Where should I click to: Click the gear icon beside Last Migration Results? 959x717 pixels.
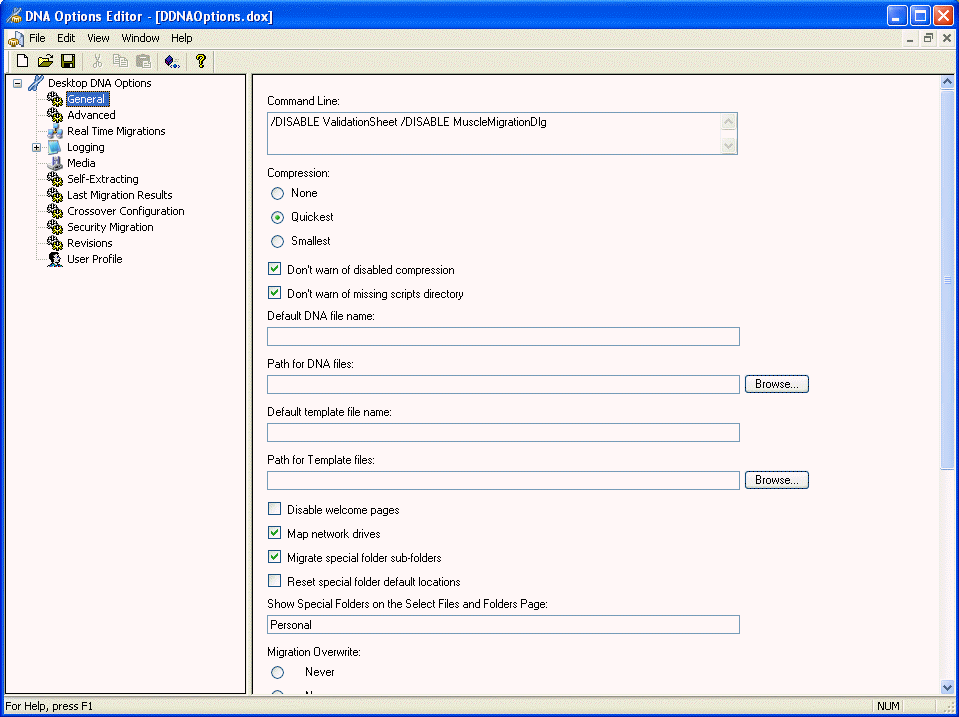click(55, 195)
